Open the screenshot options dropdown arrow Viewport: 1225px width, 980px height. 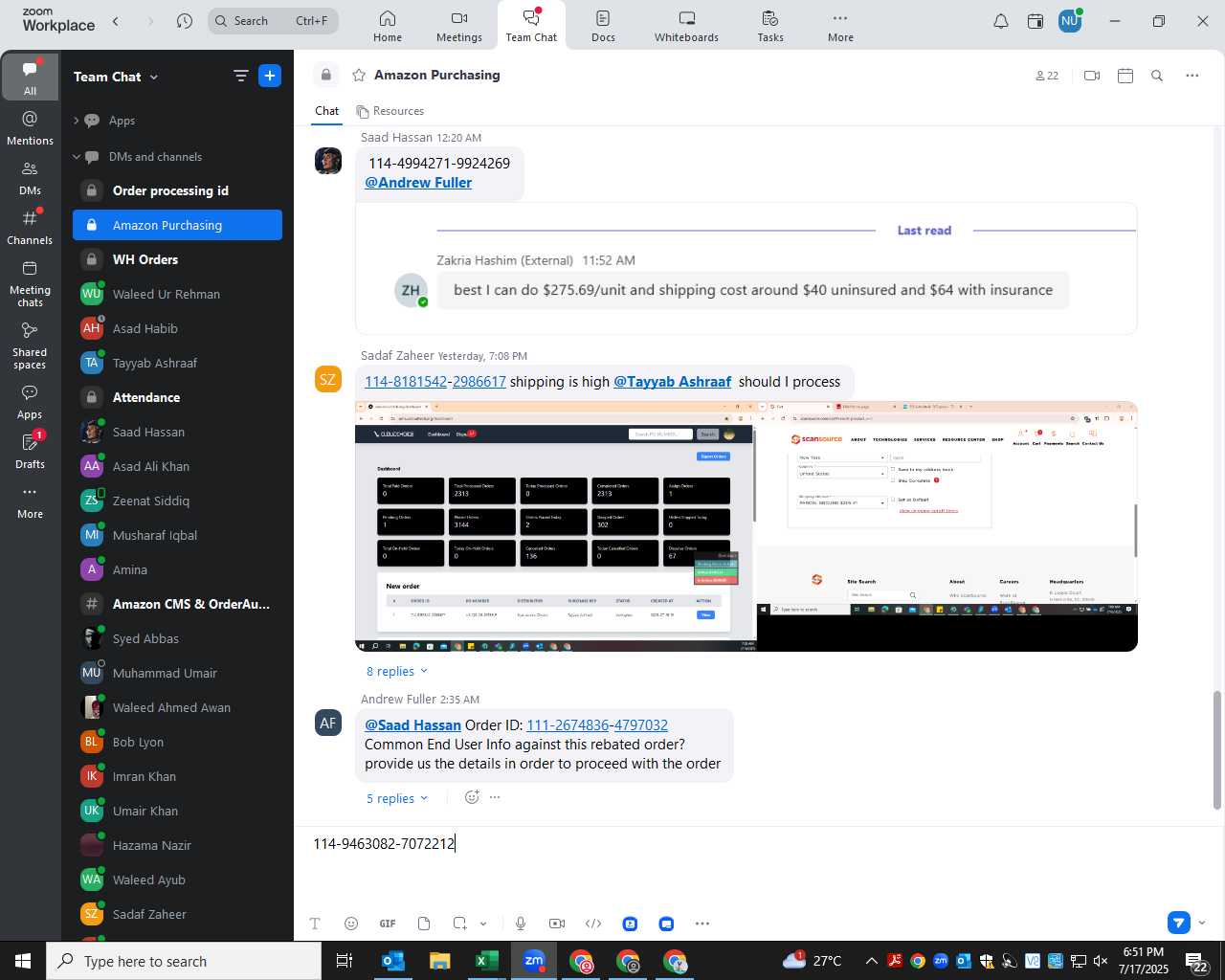point(483,924)
